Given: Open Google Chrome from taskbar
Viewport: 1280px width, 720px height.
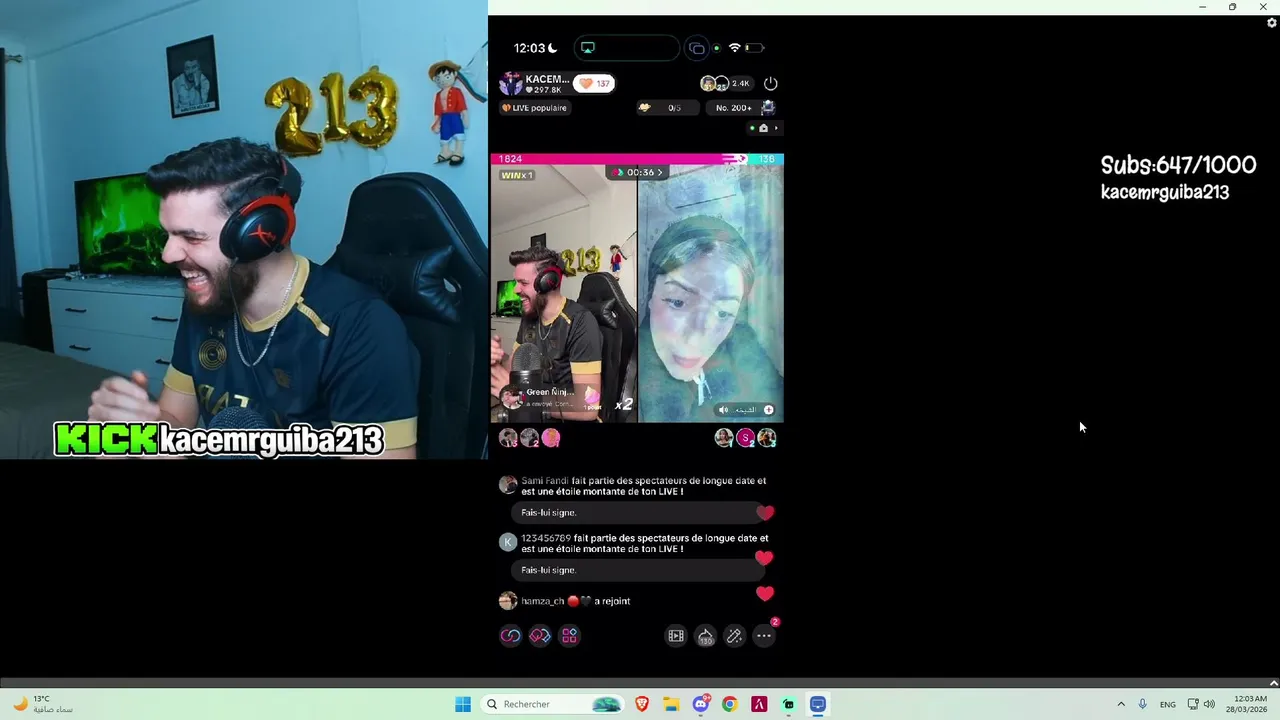Looking at the screenshot, I should (730, 704).
